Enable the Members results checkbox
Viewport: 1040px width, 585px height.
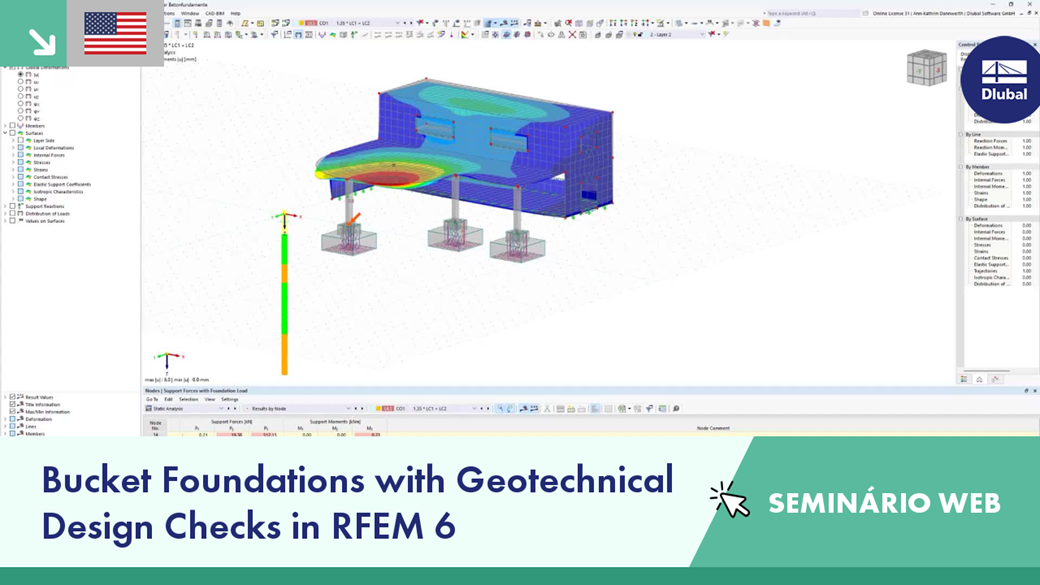click(13, 125)
